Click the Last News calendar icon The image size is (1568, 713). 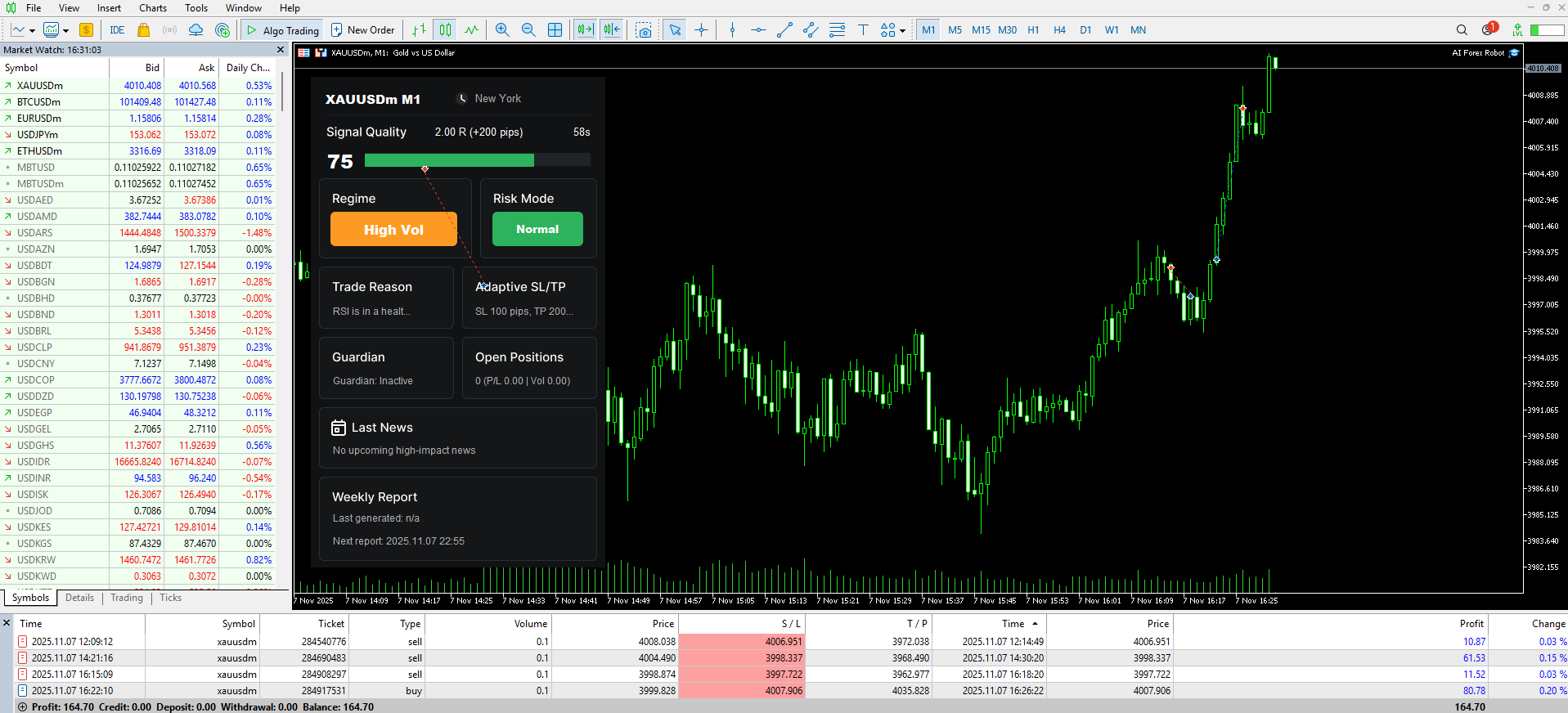point(339,428)
